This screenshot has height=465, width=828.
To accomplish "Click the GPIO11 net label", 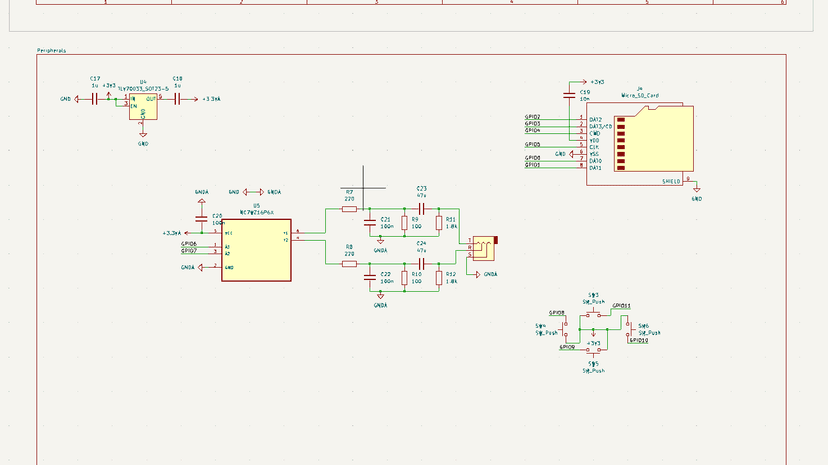I will click(620, 306).
